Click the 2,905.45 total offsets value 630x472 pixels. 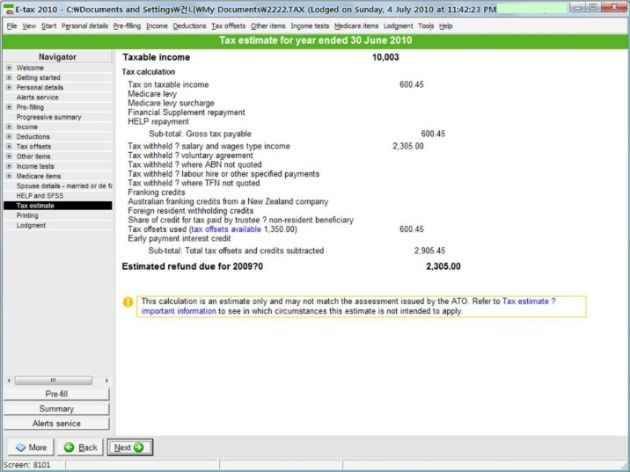click(430, 251)
